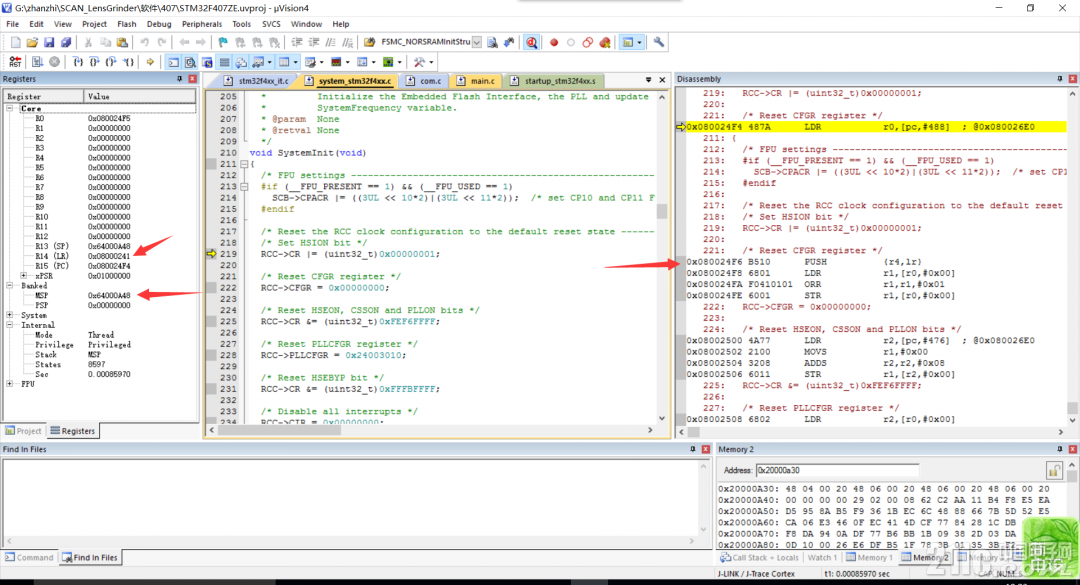Toggle the Call Stack window icon
The height and width of the screenshot is (585, 1080).
pyautogui.click(x=241, y=62)
